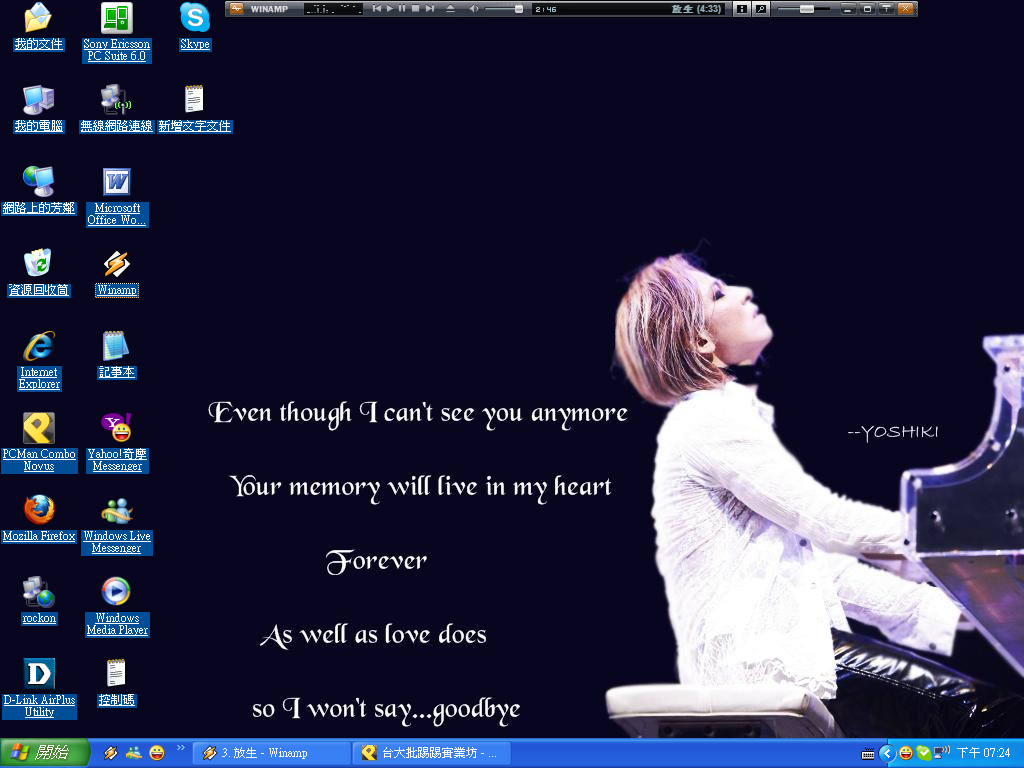Screen dimensions: 1024x768
Task: Expand the Quick Launch overflow chevron
Action: tap(181, 748)
